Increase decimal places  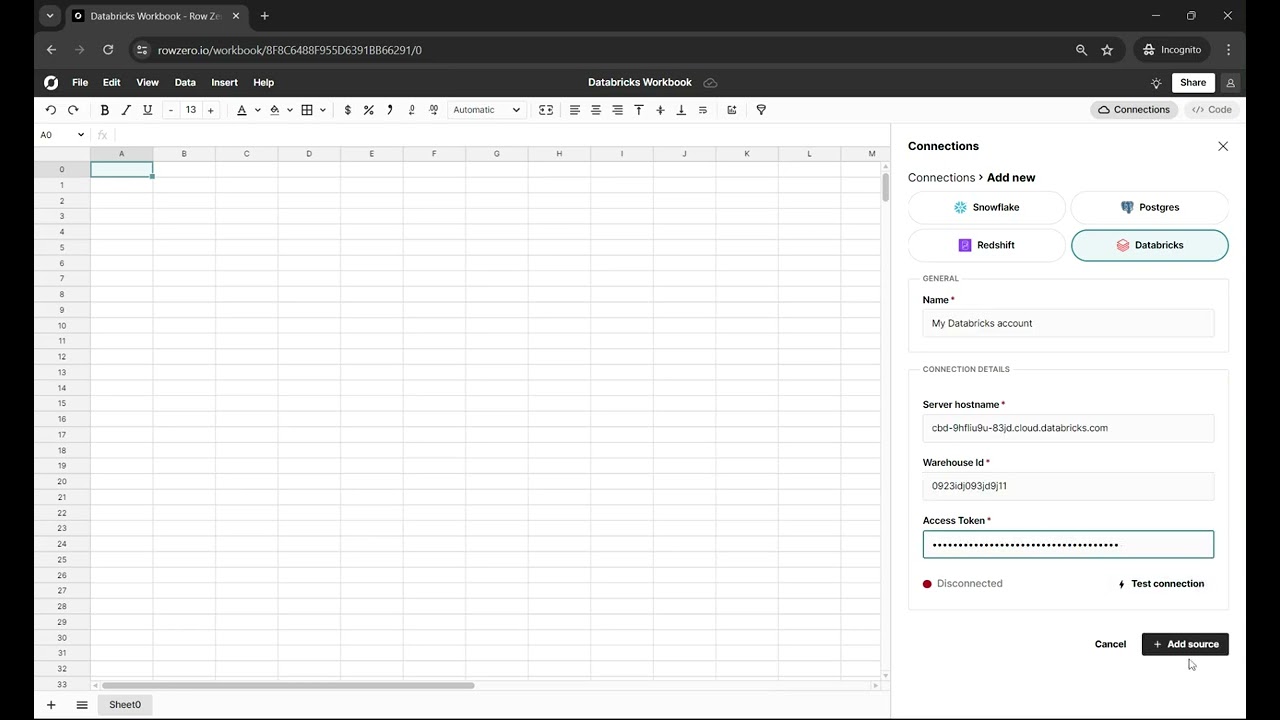(433, 110)
